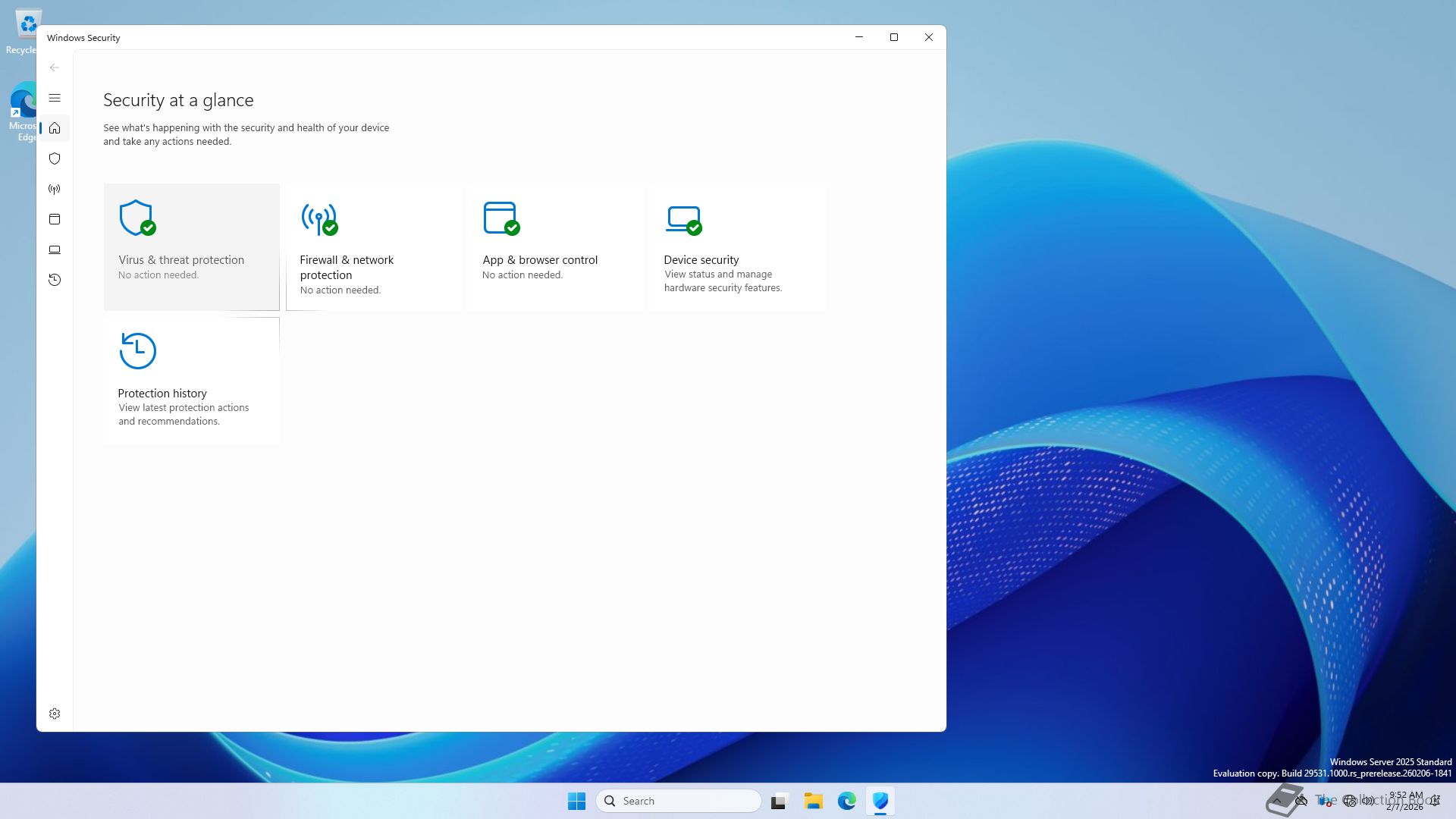This screenshot has height=819, width=1456.
Task: Open Virus & threat protection shield sidebar icon
Action: coord(55,158)
